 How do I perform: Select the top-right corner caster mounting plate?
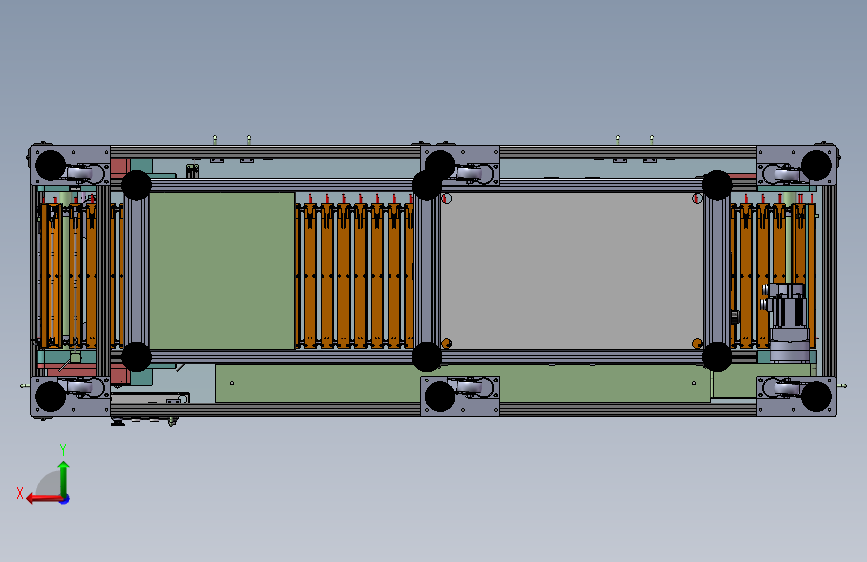(796, 165)
